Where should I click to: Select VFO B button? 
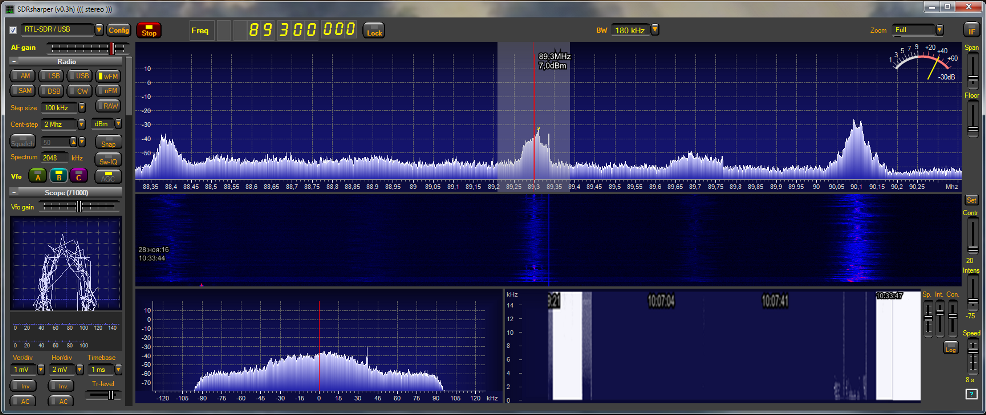[57, 175]
